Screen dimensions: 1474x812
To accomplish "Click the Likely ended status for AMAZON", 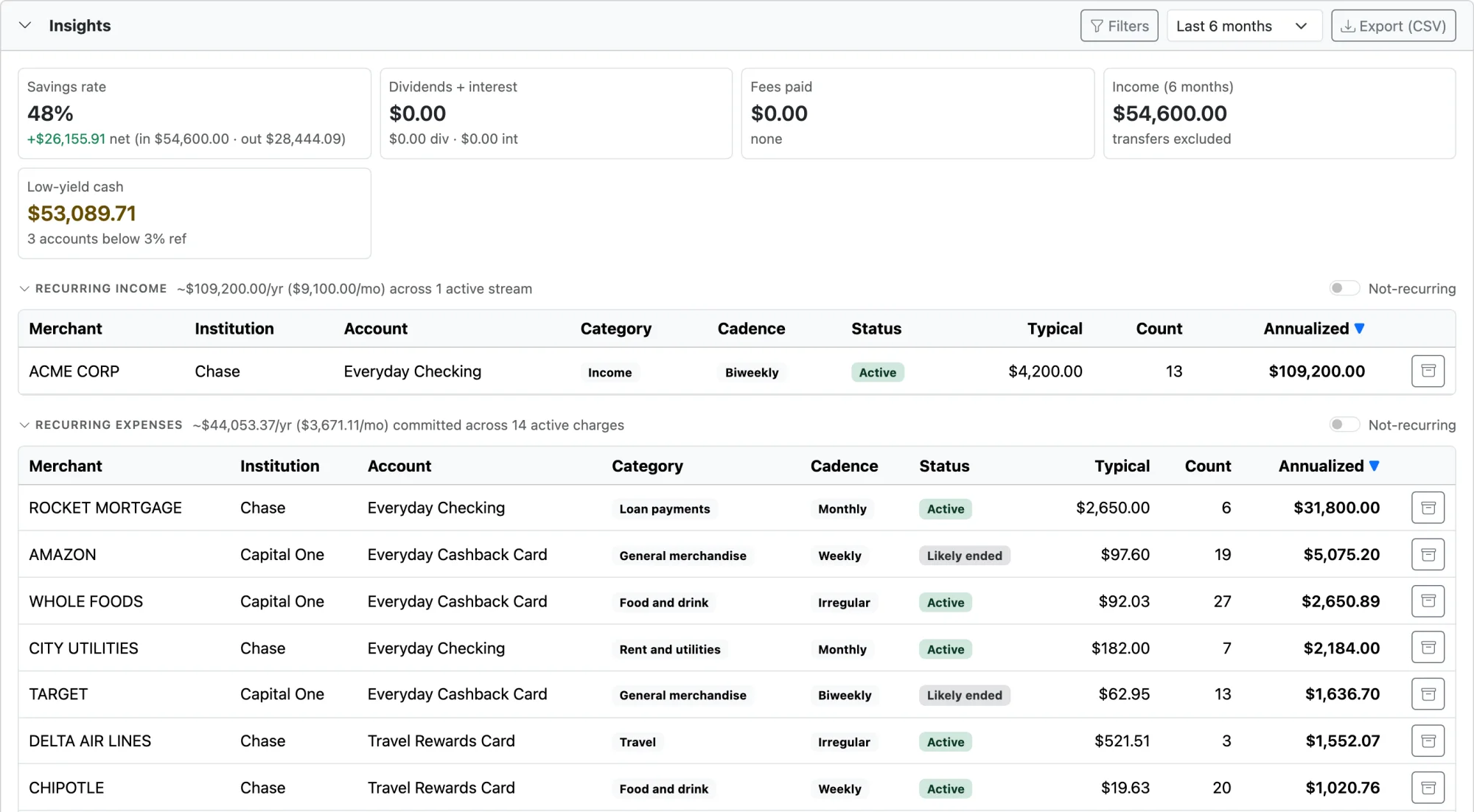I will 964,556.
